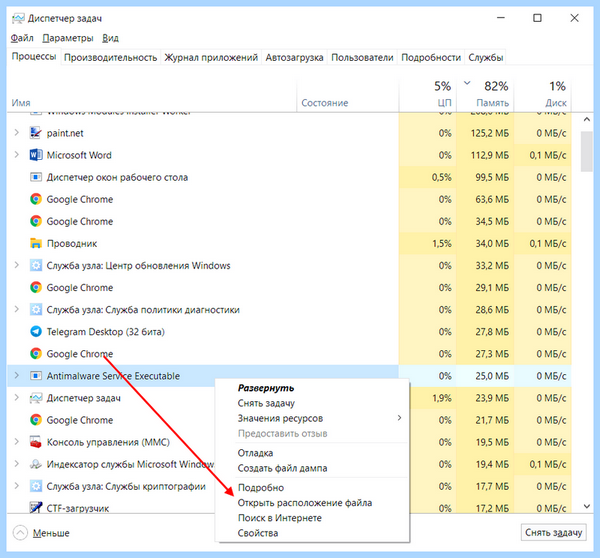Viewport: 600px width, 558px height.
Task: Click the Снять задачу button at bottom
Action: 553,532
